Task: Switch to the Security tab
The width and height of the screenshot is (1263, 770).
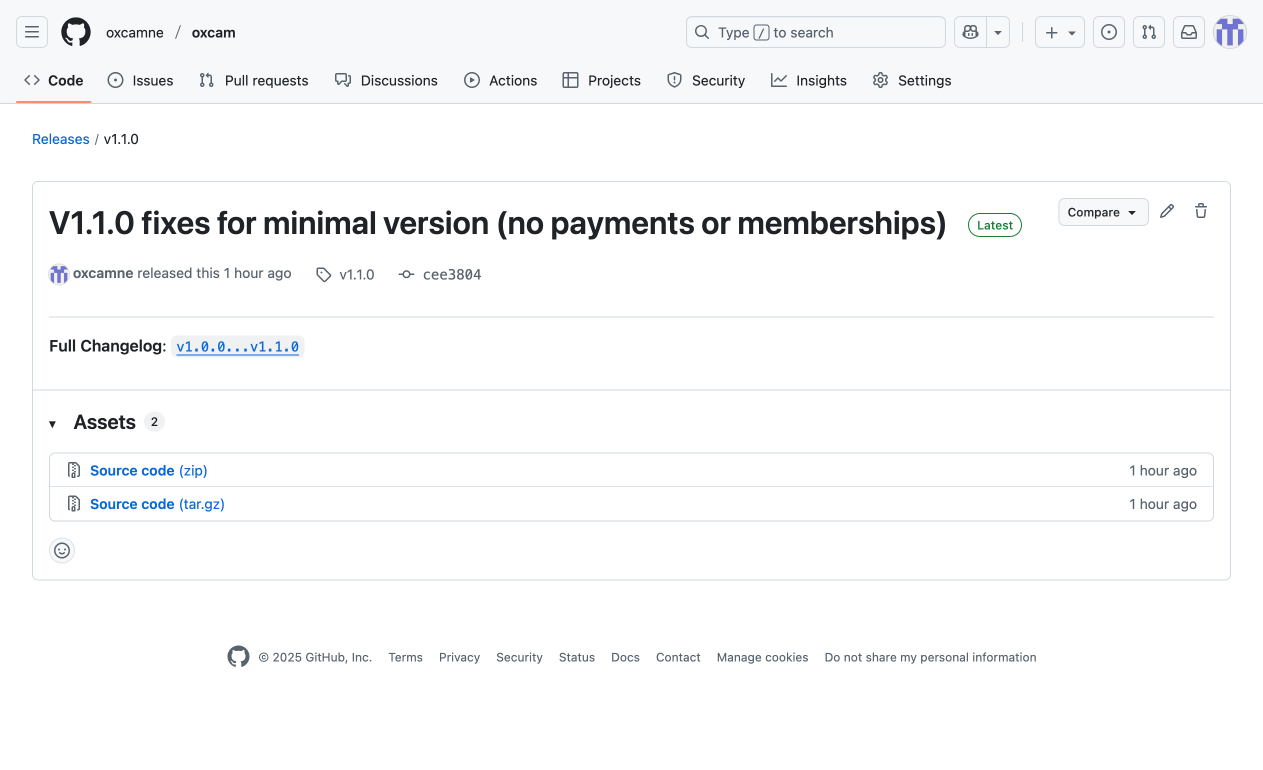Action: pyautogui.click(x=706, y=80)
